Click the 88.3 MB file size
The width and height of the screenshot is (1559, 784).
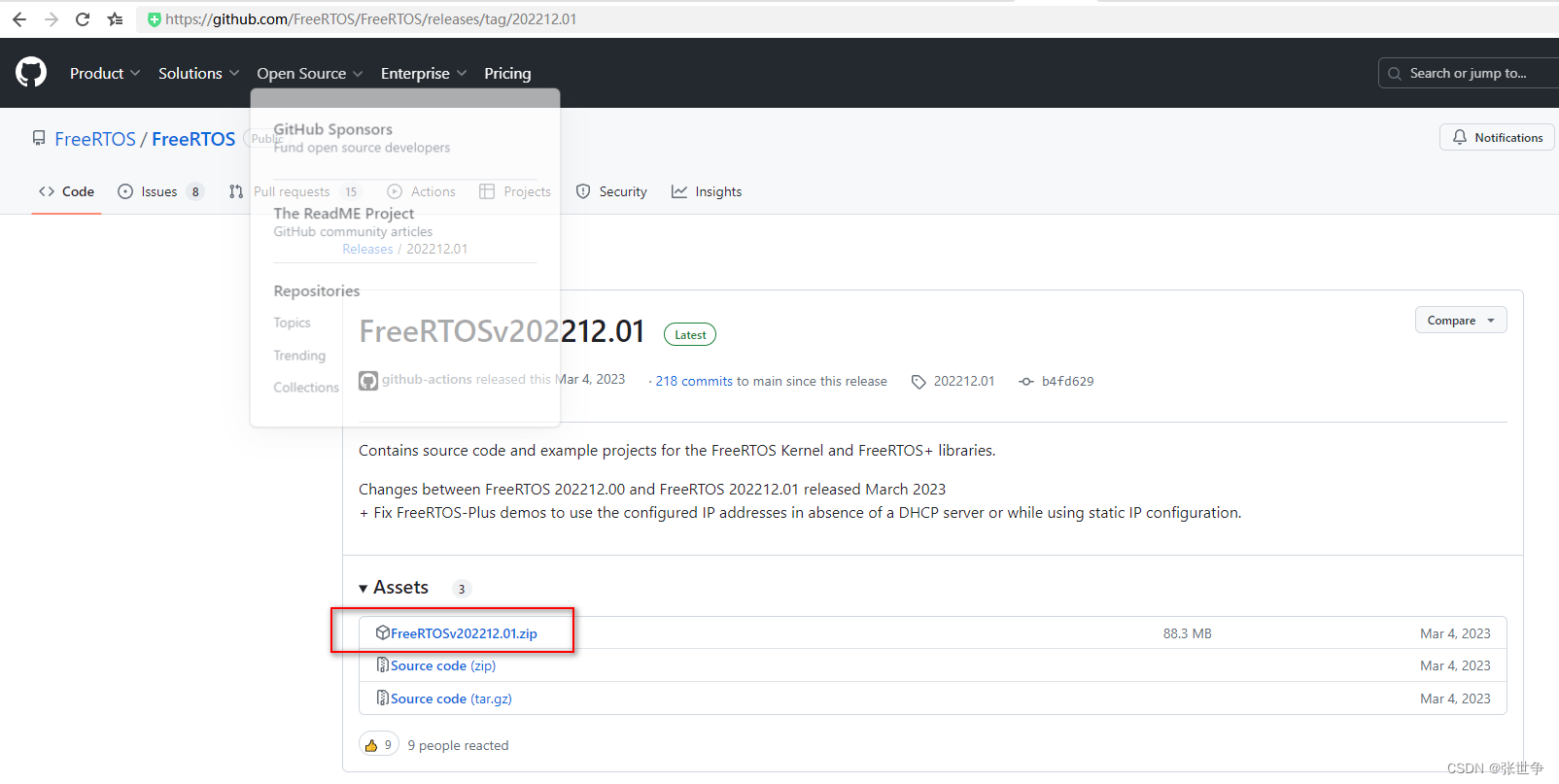[x=1187, y=633]
